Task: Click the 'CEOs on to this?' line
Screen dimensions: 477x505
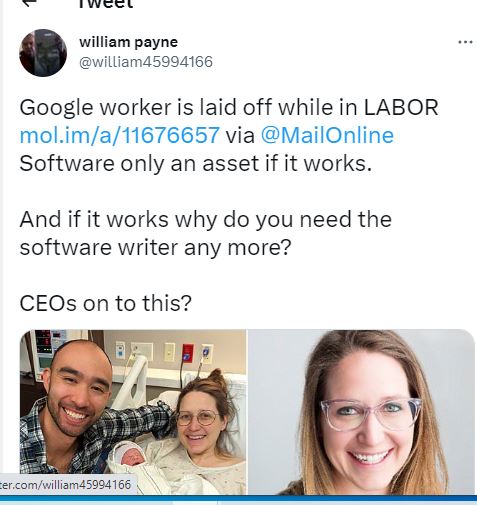Action: [106, 303]
